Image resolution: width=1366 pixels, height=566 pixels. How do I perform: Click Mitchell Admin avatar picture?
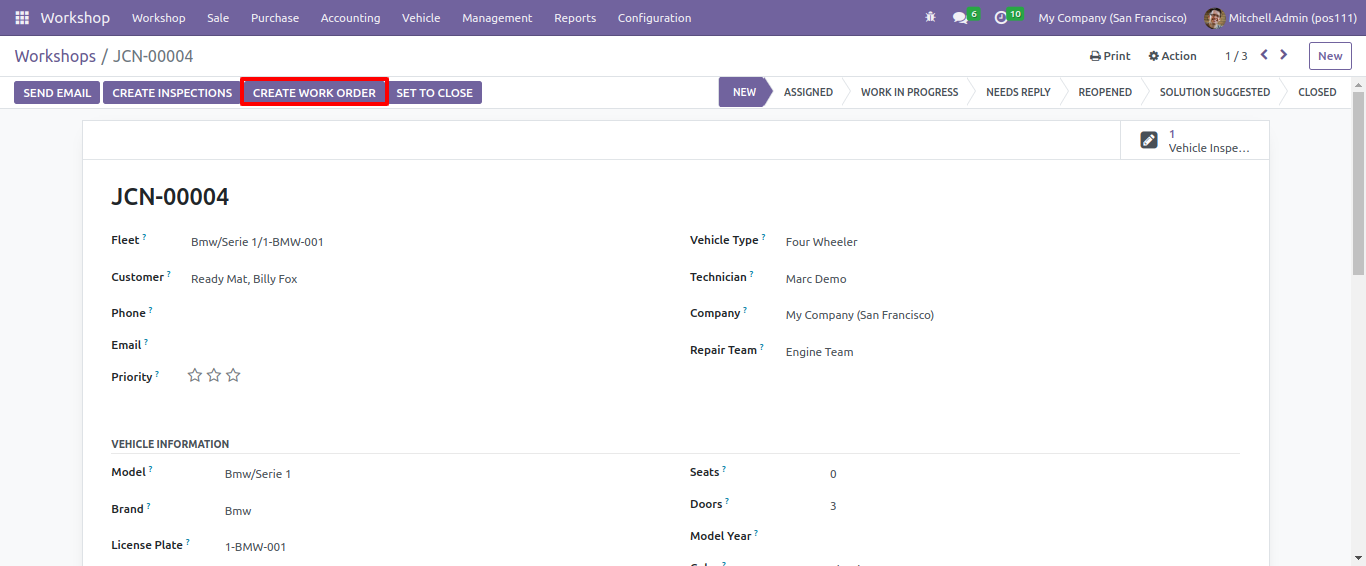(x=1214, y=18)
